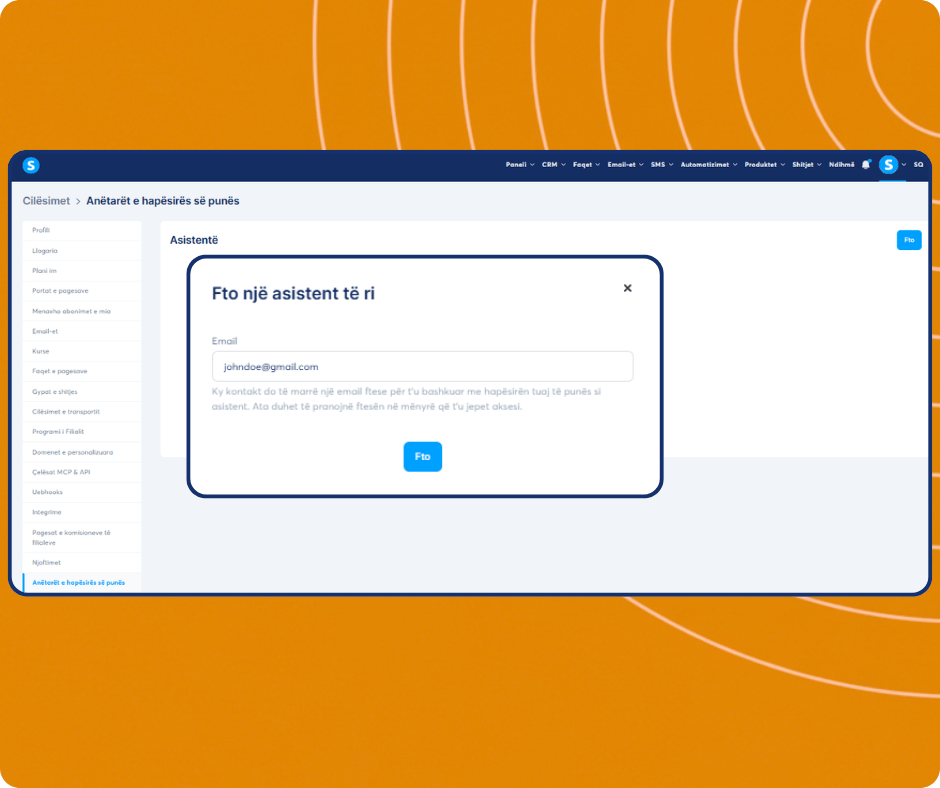The width and height of the screenshot is (940, 788).
Task: Expand the Automatizimet dropdown menu
Action: (709, 164)
